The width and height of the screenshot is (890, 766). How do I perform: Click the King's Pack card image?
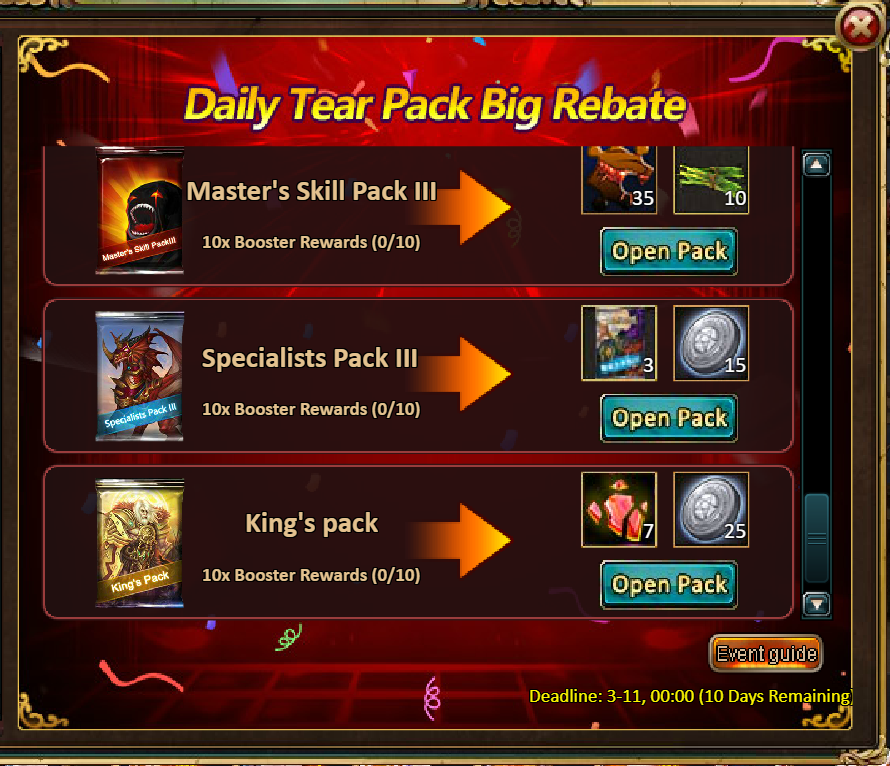140,543
